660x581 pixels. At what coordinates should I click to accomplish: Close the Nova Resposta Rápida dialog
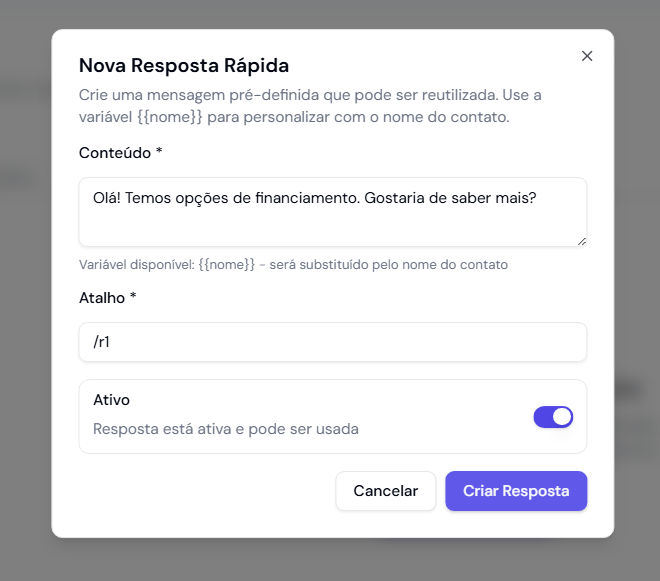(587, 56)
